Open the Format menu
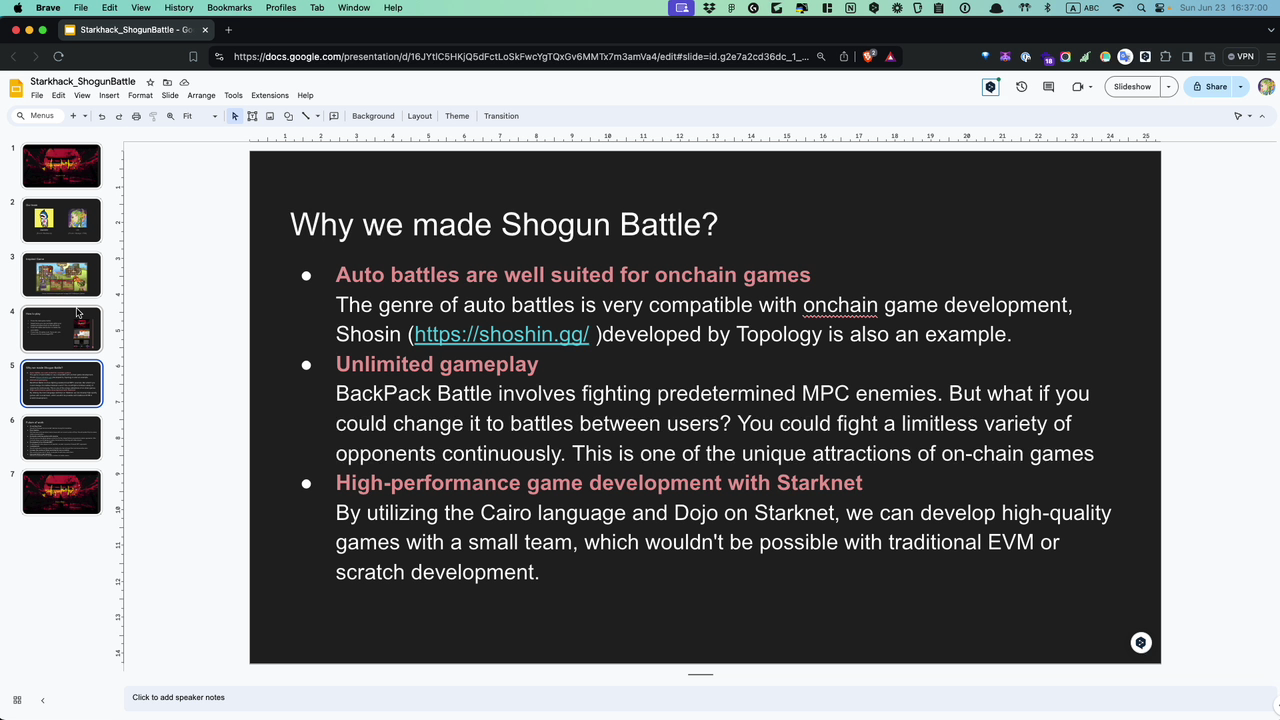Image resolution: width=1280 pixels, height=720 pixels. click(x=140, y=95)
